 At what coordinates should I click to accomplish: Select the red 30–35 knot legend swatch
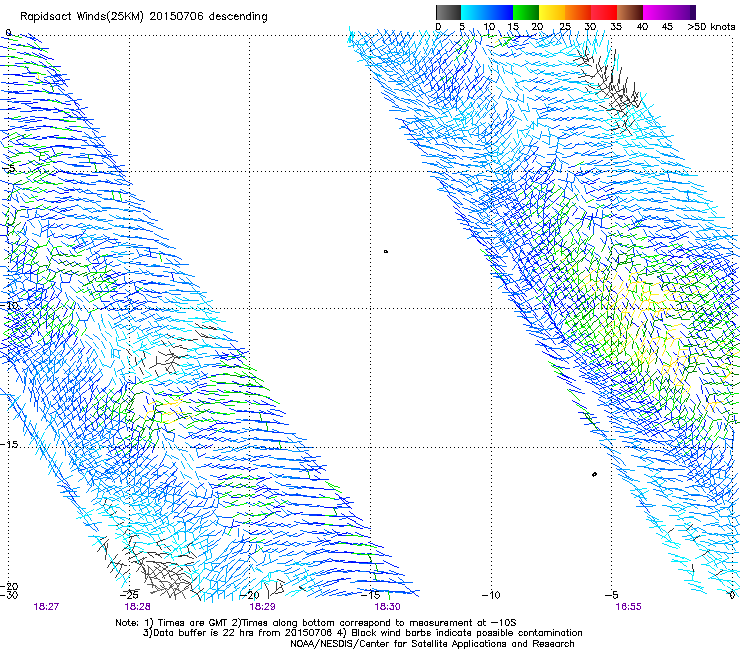click(604, 12)
